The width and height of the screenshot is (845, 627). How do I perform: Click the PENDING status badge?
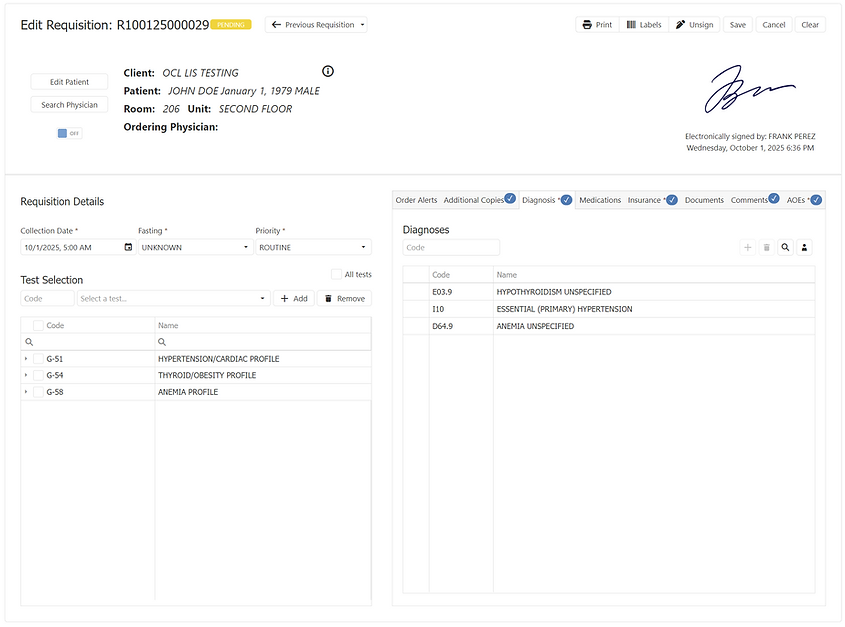(x=231, y=25)
